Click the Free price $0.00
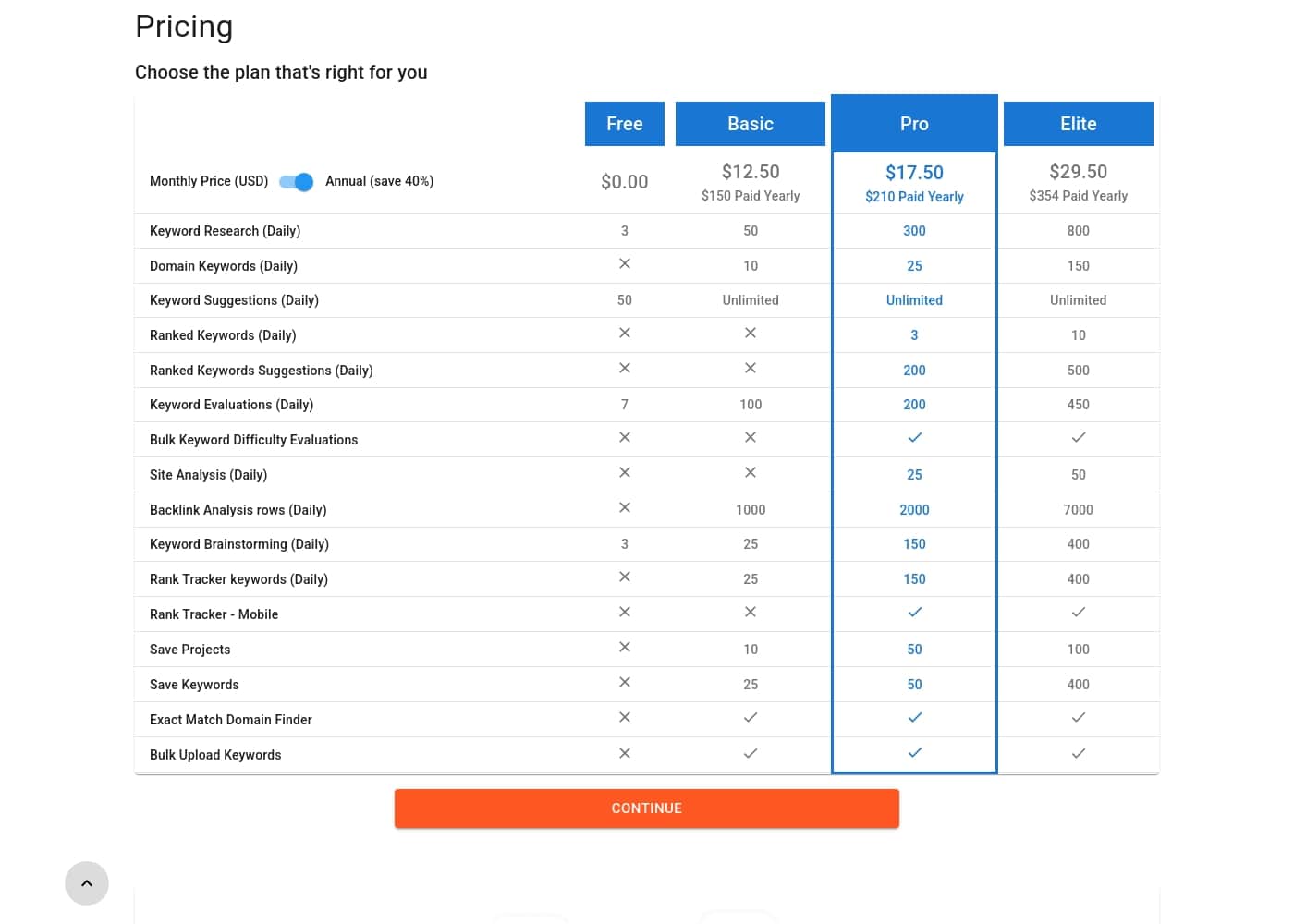The image size is (1294, 924). (x=625, y=182)
